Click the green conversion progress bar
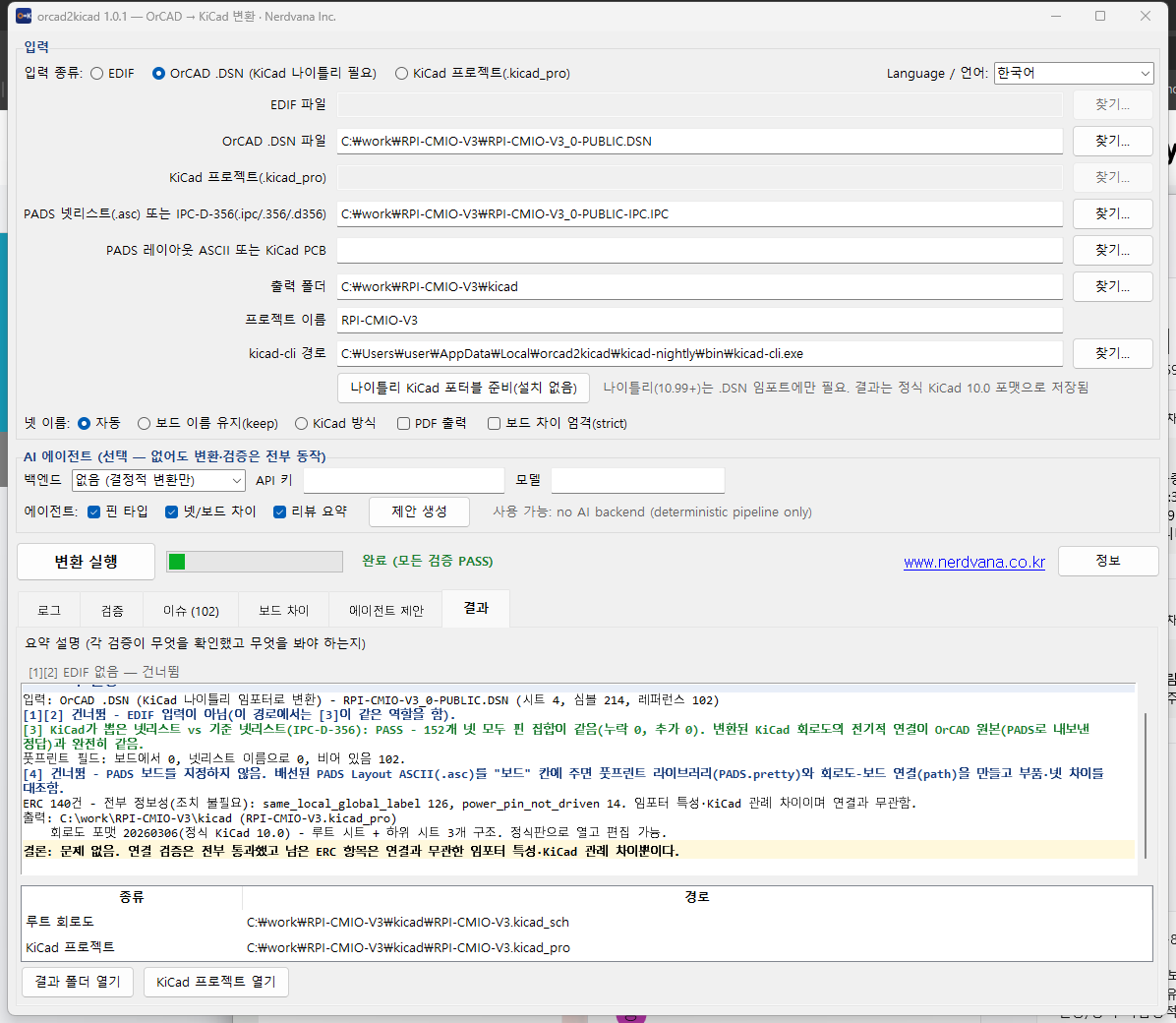Viewport: 1176px width, 1023px height. click(x=255, y=562)
